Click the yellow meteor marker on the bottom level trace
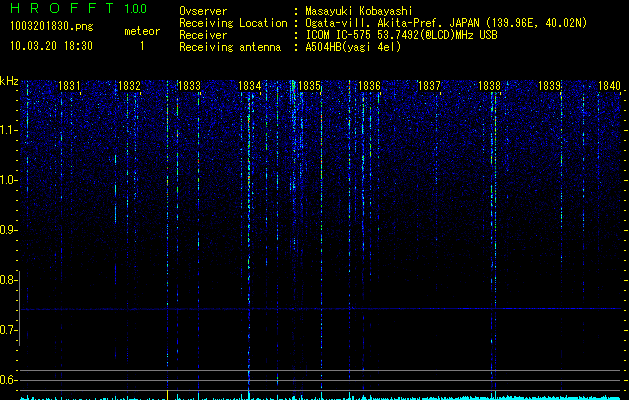Image resolution: width=629 pixels, height=400 pixels. (x=168, y=394)
